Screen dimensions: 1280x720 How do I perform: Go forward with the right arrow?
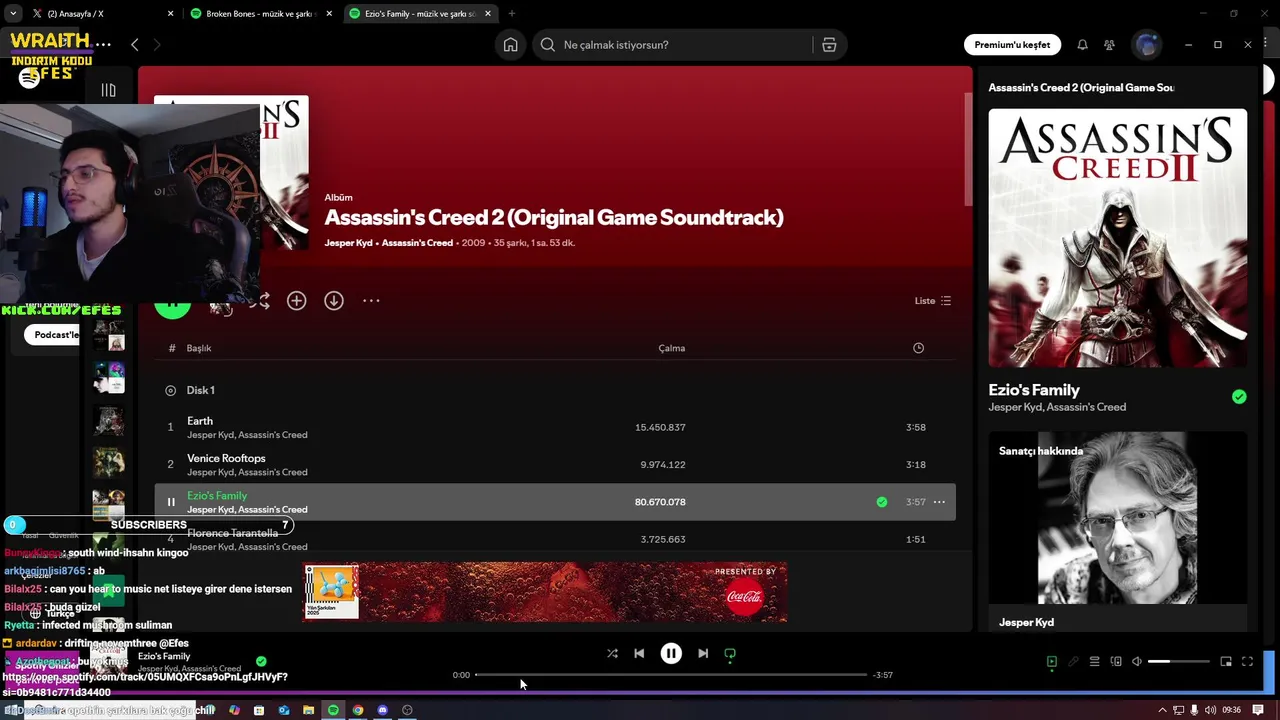[157, 45]
